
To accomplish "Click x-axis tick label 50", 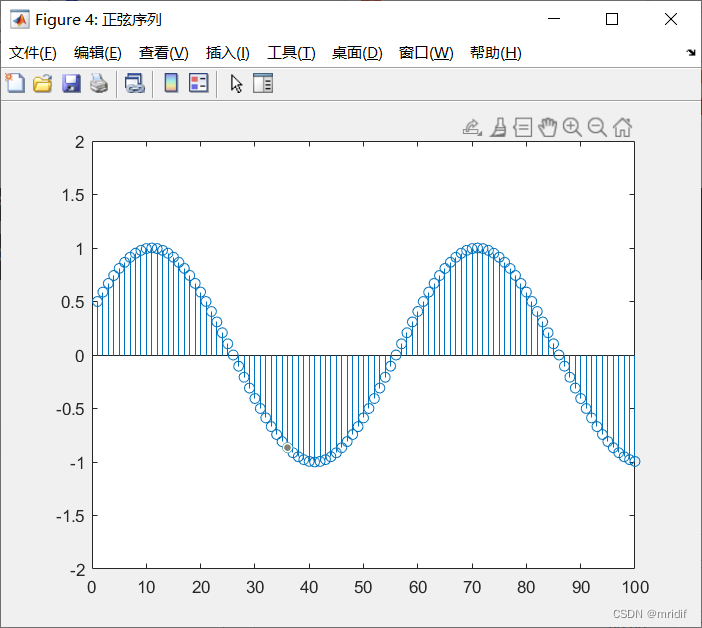I will coord(363,587).
